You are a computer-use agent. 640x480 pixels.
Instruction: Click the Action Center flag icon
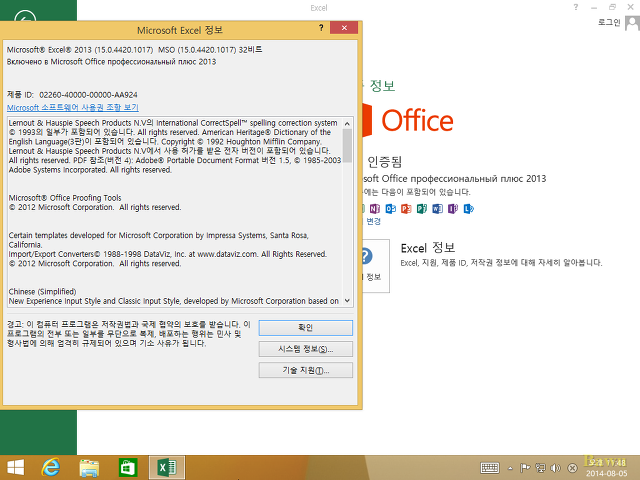[x=525, y=468]
